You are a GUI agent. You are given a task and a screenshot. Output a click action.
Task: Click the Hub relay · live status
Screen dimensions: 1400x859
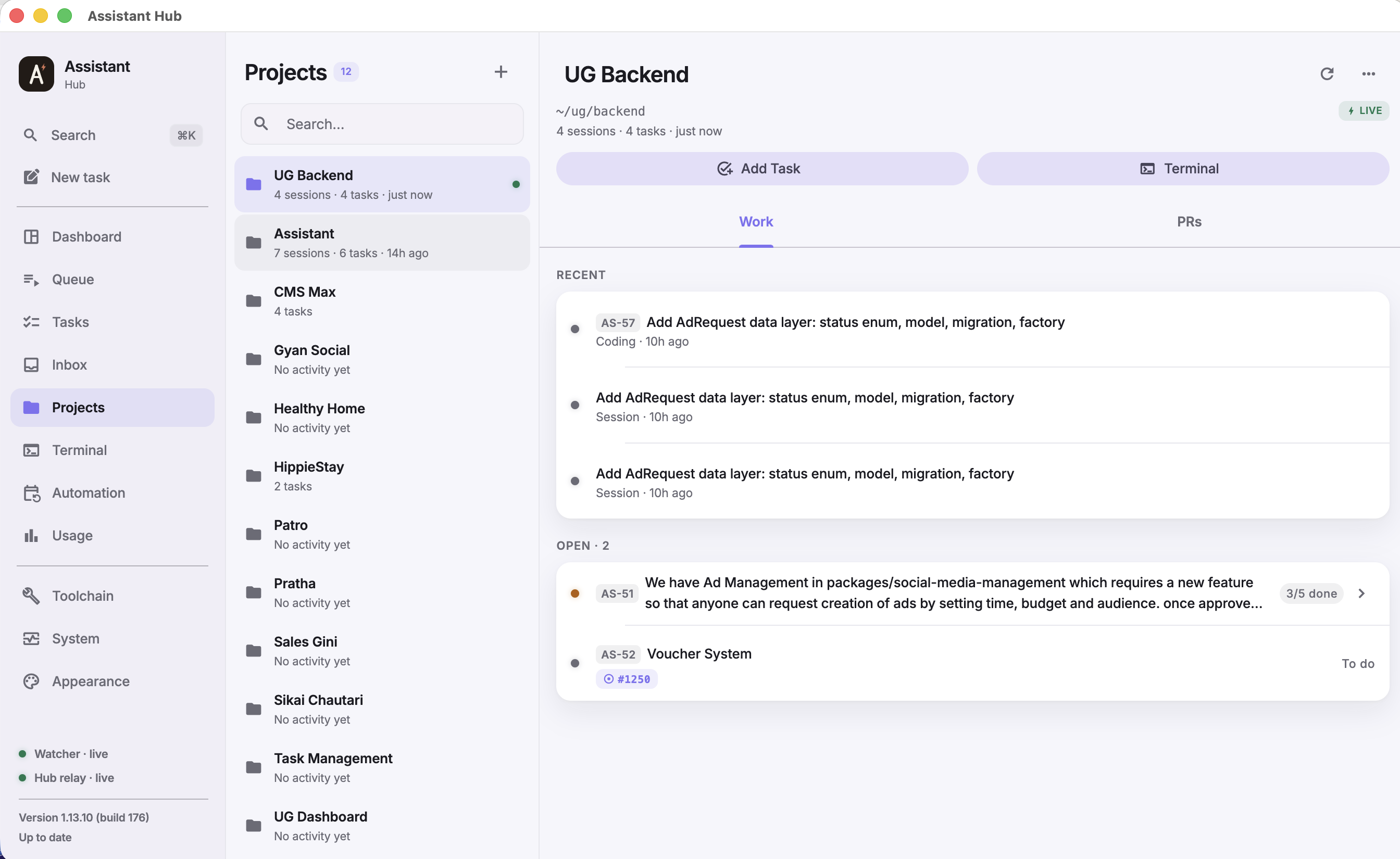tap(67, 778)
